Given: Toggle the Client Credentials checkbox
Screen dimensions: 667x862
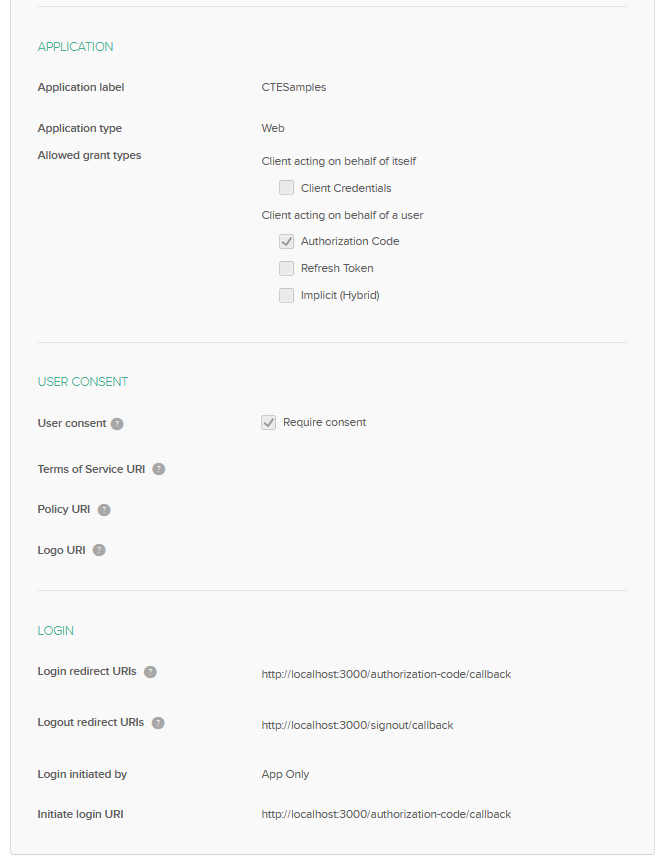Looking at the screenshot, I should tap(287, 188).
